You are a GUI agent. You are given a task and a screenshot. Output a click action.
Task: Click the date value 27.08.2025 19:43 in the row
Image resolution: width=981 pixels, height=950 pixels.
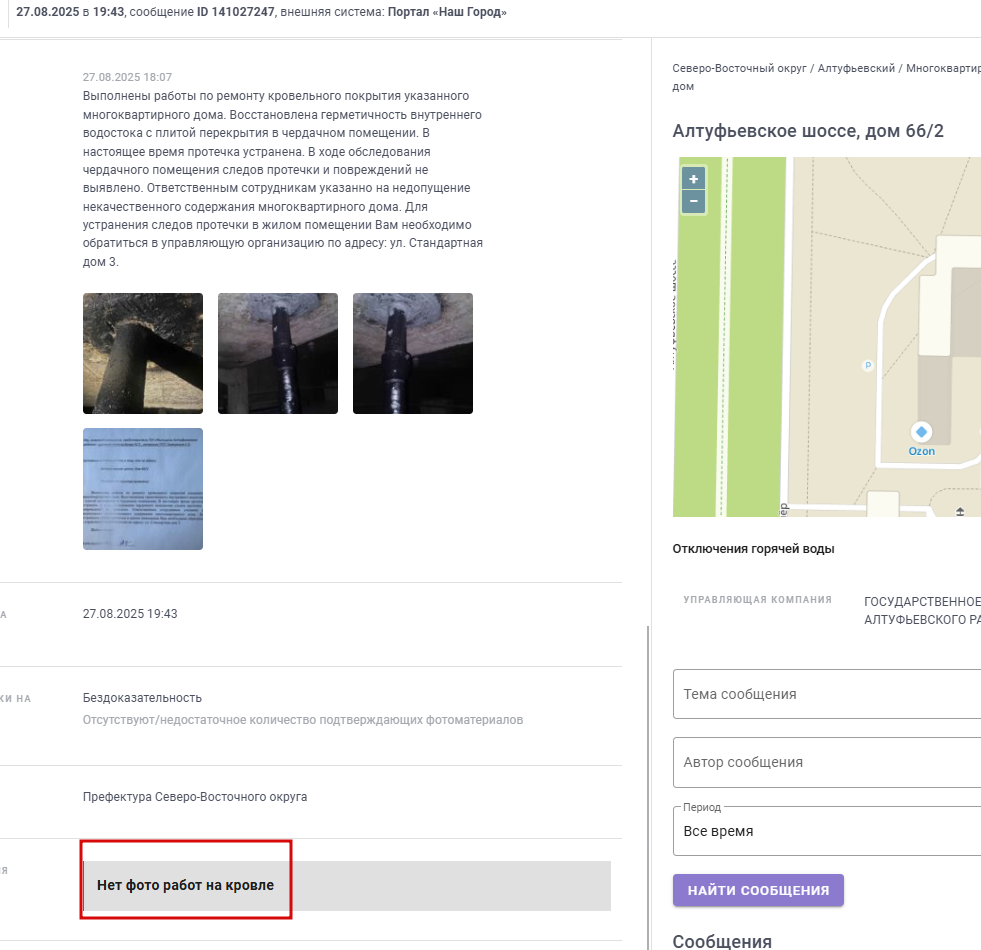click(130, 614)
